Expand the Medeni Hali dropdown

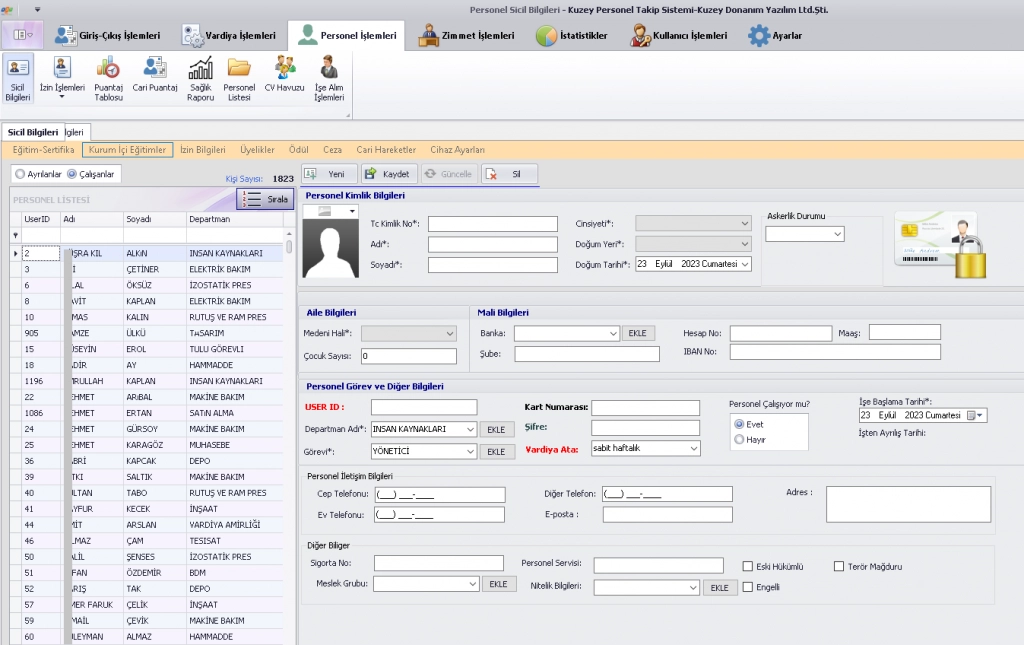click(448, 334)
